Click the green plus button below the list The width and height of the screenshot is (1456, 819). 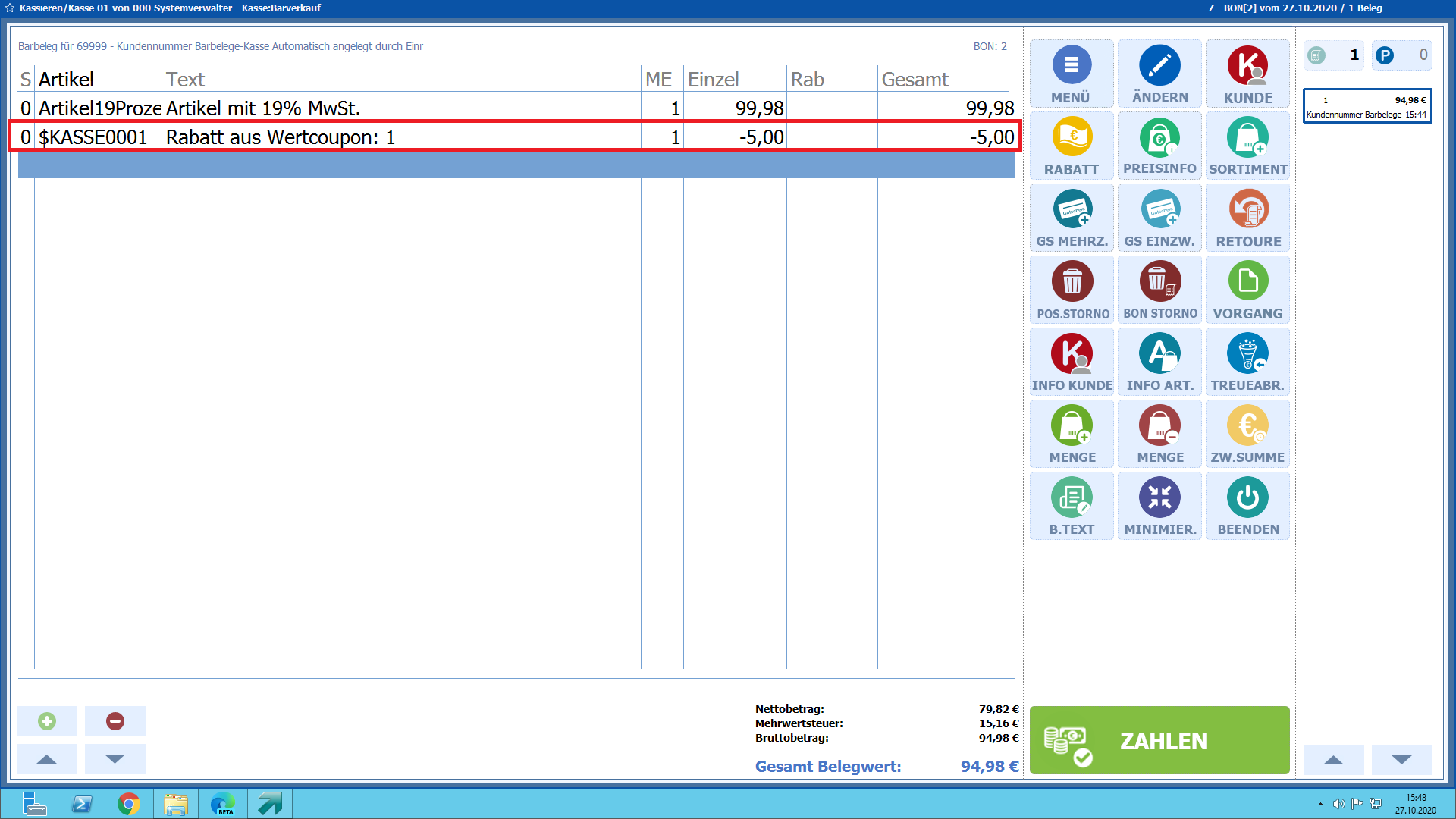pyautogui.click(x=47, y=721)
